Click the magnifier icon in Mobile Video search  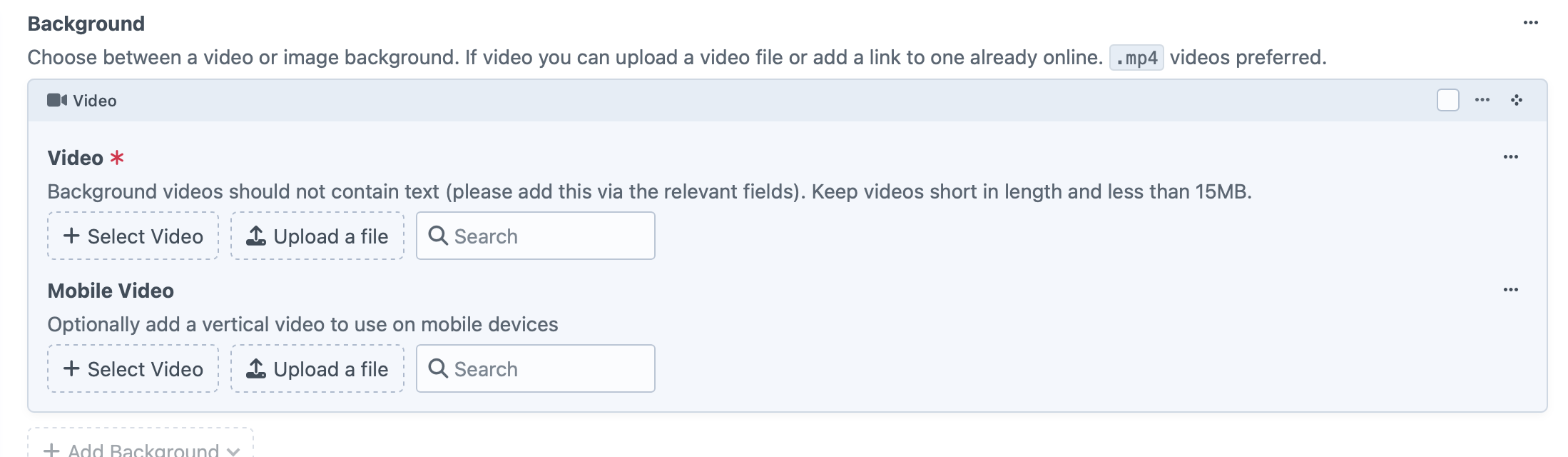438,368
